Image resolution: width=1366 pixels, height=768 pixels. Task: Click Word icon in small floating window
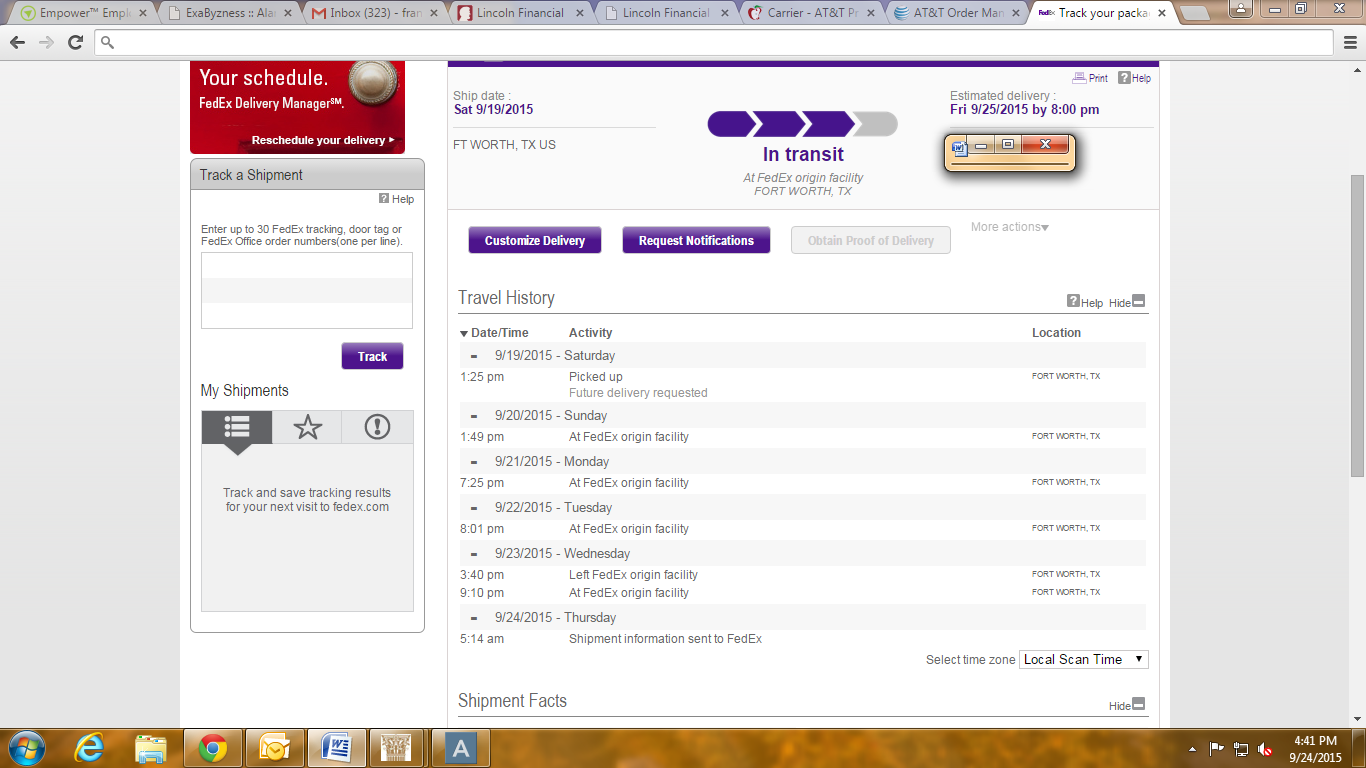pos(960,146)
